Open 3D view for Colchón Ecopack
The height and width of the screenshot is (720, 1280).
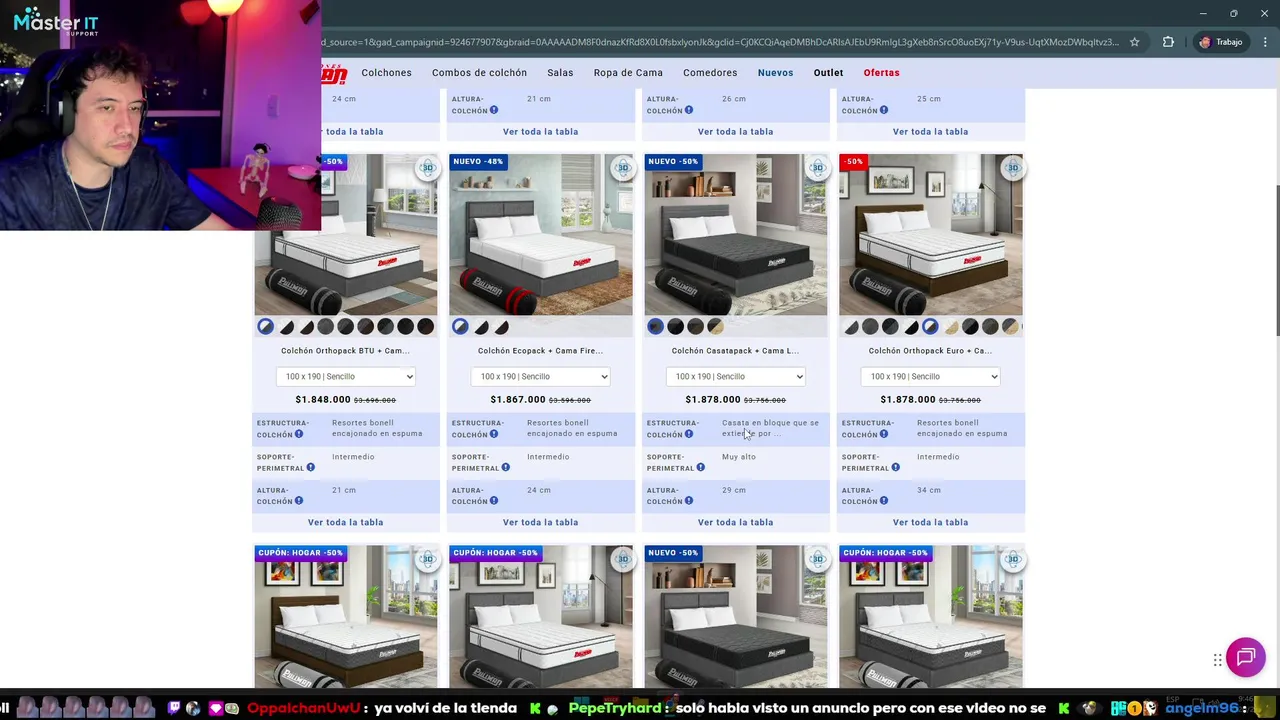coord(623,167)
